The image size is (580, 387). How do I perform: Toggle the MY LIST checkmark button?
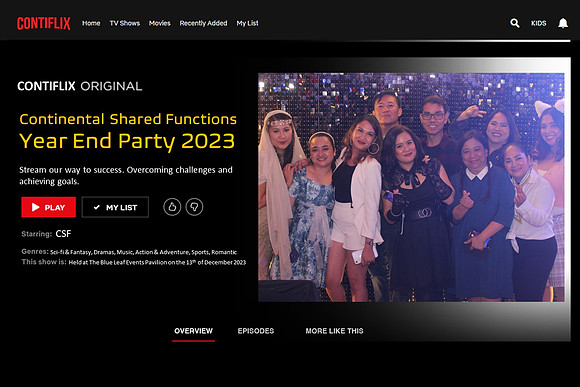[115, 207]
